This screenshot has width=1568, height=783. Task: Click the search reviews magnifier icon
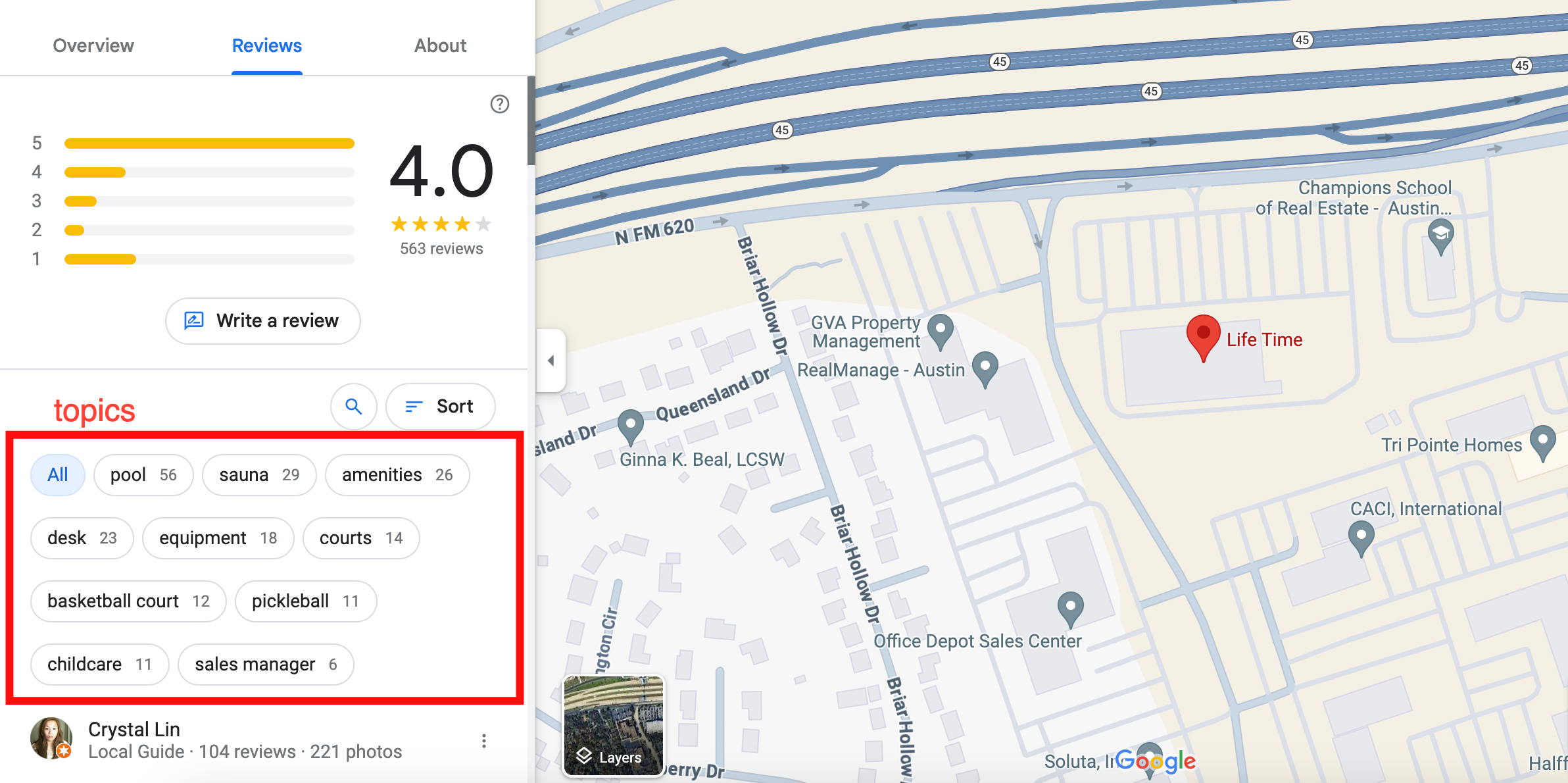[354, 407]
